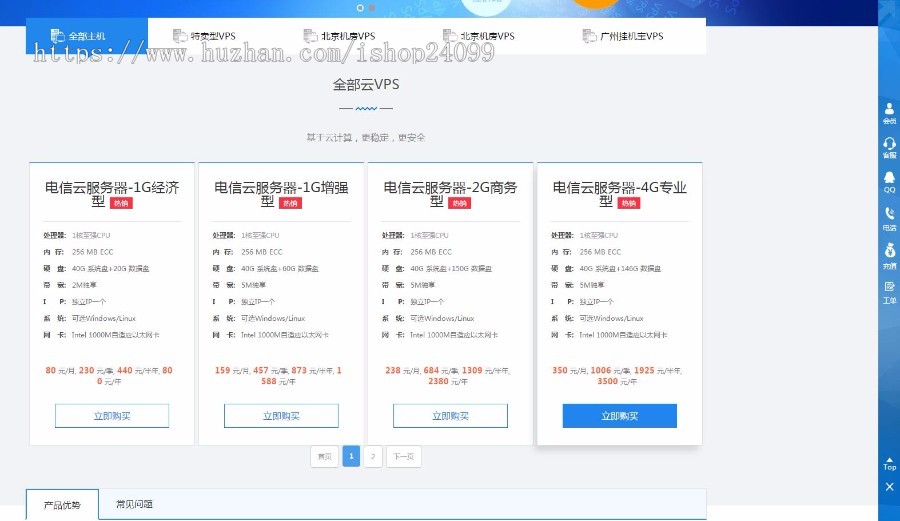Click the 全部云VPS section heading
This screenshot has width=900, height=521.
(x=366, y=84)
